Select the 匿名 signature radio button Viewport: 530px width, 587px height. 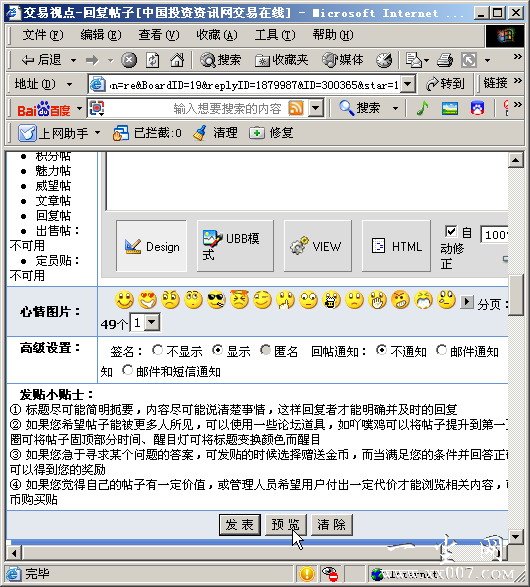click(x=265, y=350)
